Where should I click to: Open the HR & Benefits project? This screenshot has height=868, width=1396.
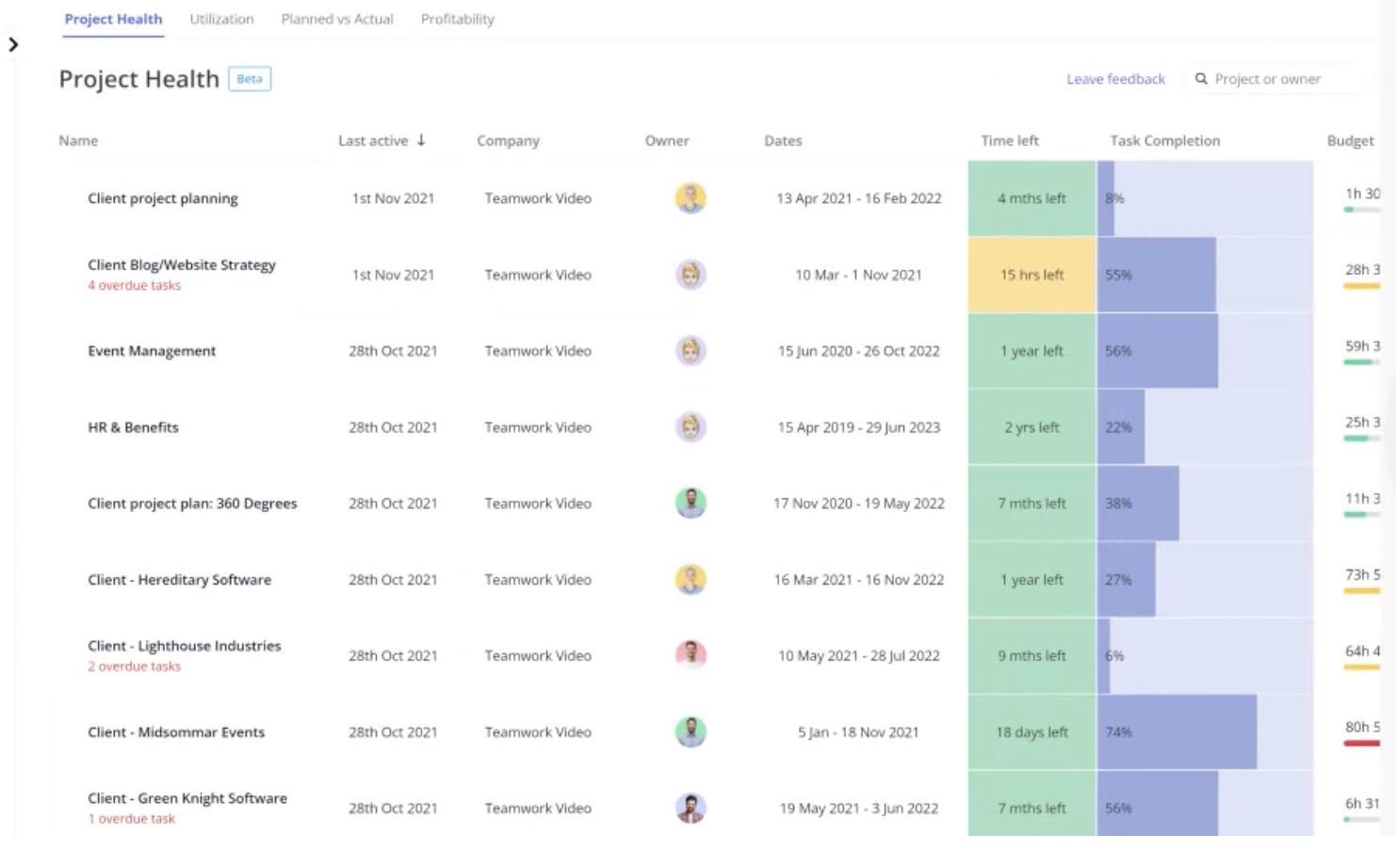pos(133,427)
